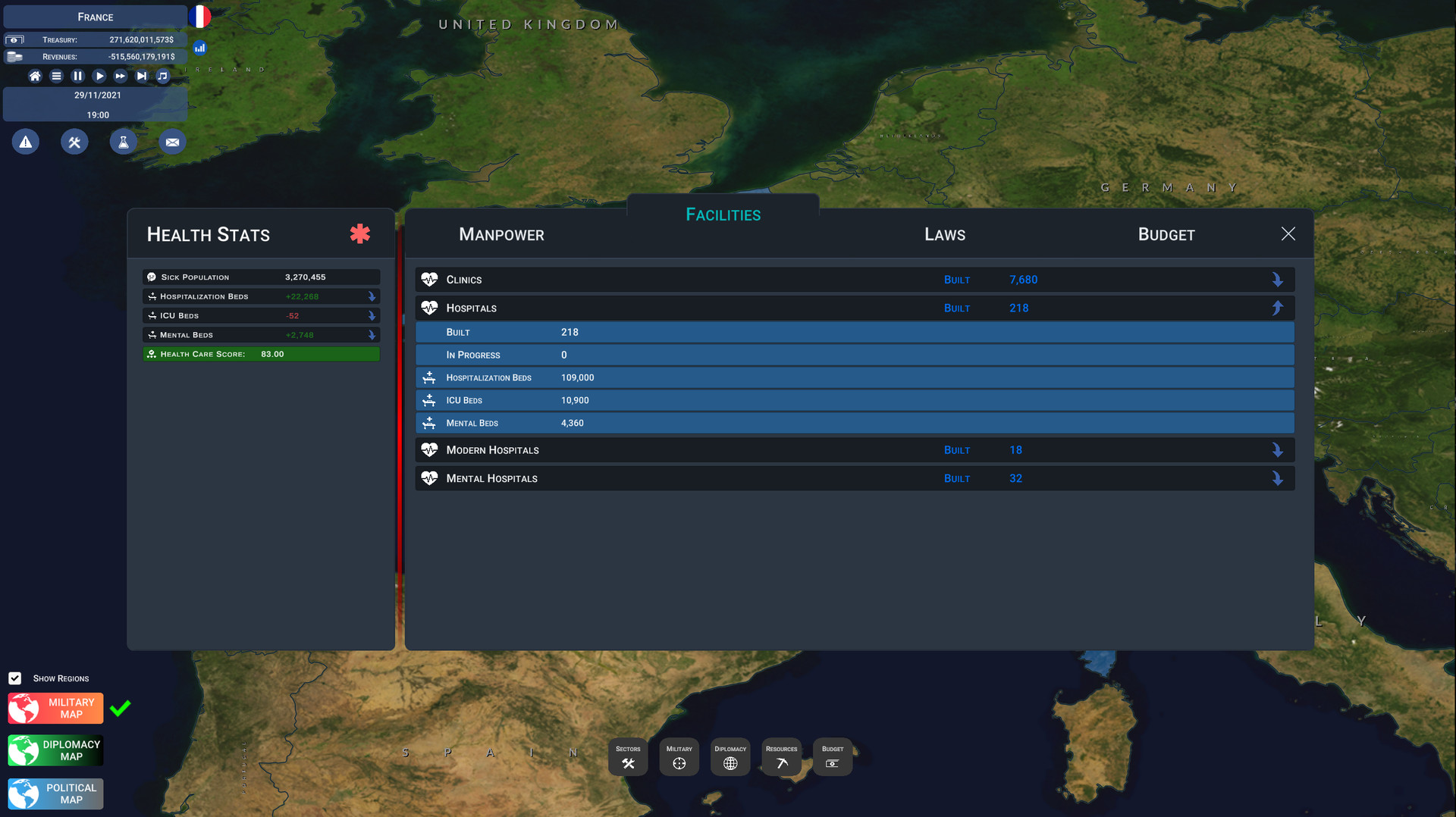Screen dimensions: 1456x817
Task: Switch to the Laws tab
Action: pos(944,235)
